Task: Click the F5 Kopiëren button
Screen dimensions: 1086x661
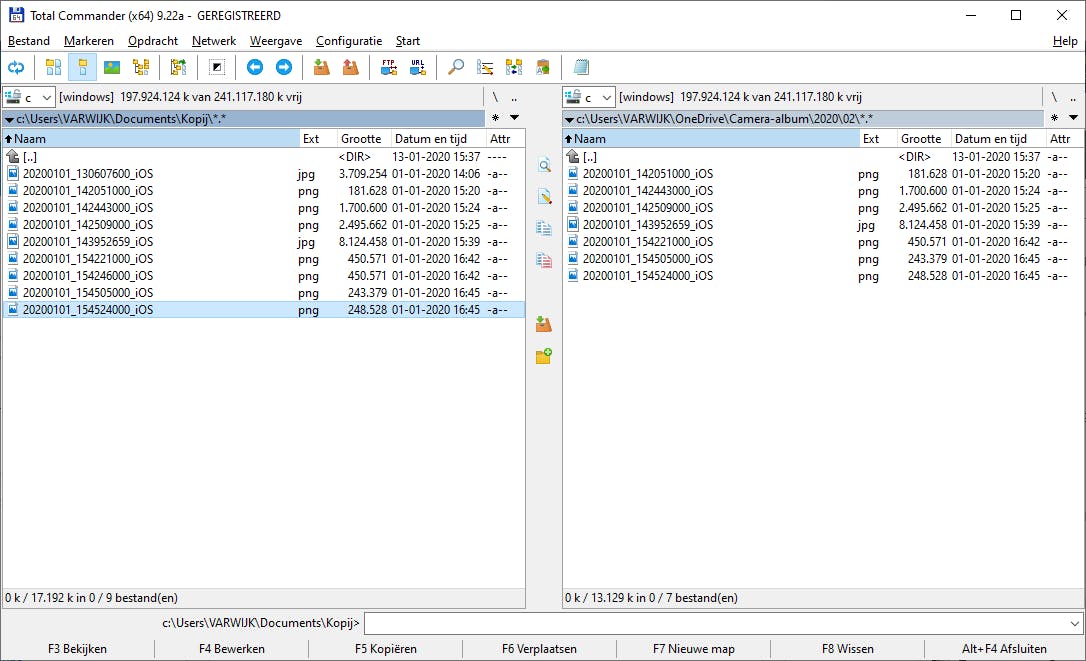Action: [x=386, y=649]
